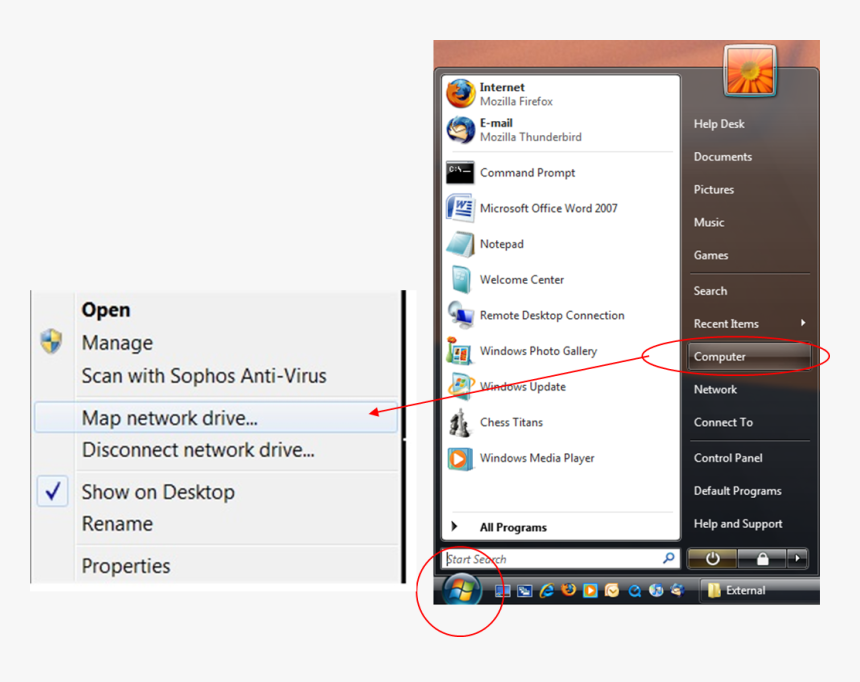The image size is (860, 682).
Task: Open QuickTime from the quick launch bar
Action: coord(634,591)
